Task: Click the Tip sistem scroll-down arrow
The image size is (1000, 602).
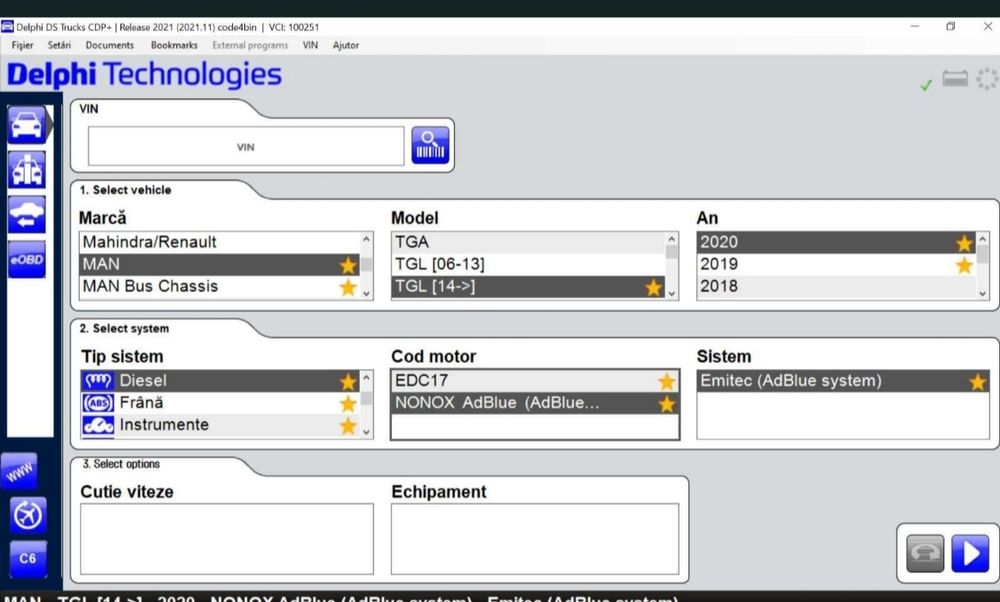Action: (x=366, y=432)
